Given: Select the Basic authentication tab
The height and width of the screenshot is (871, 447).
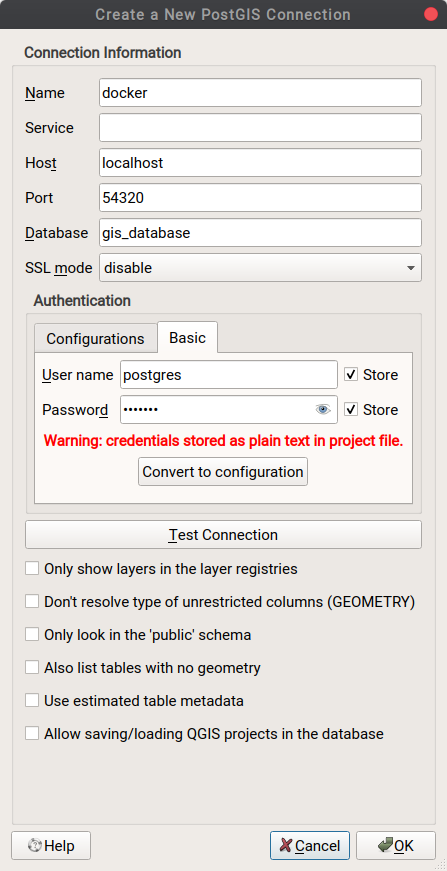Looking at the screenshot, I should coord(188,337).
